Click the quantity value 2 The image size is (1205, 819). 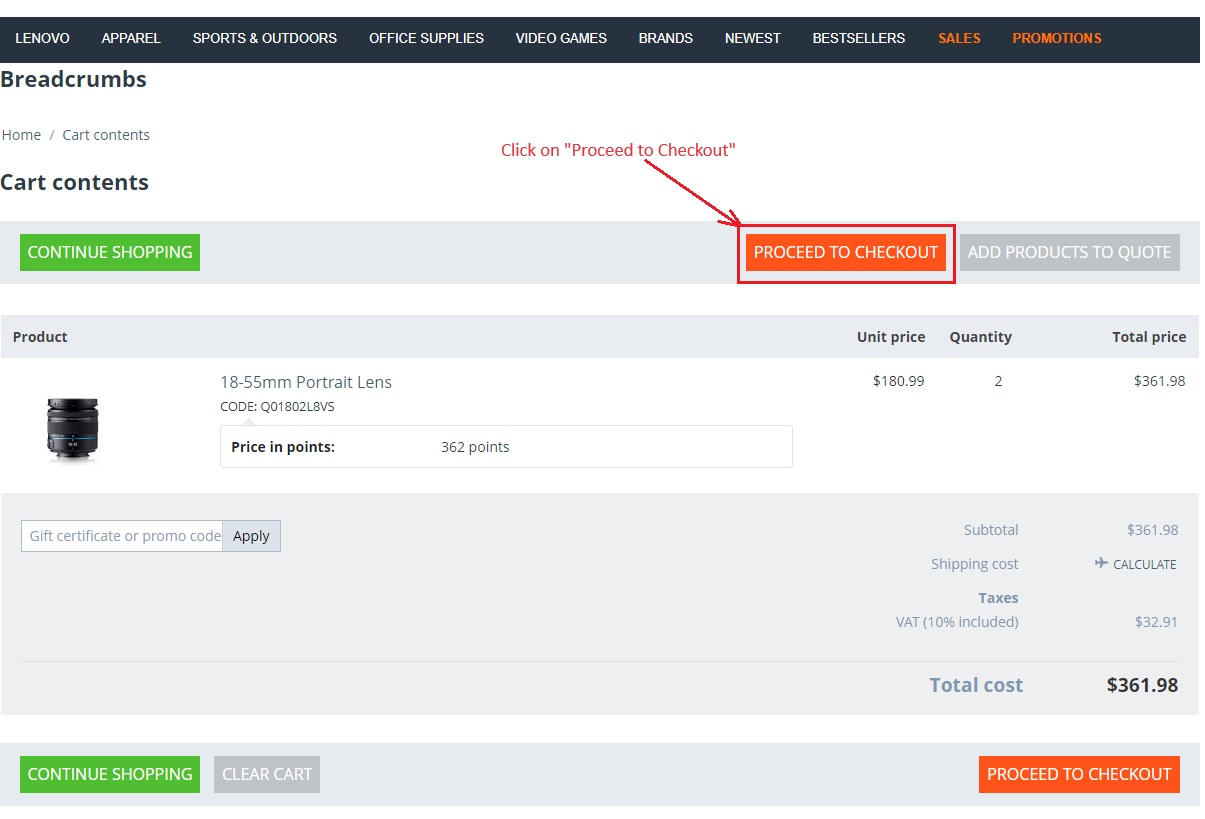pos(998,381)
